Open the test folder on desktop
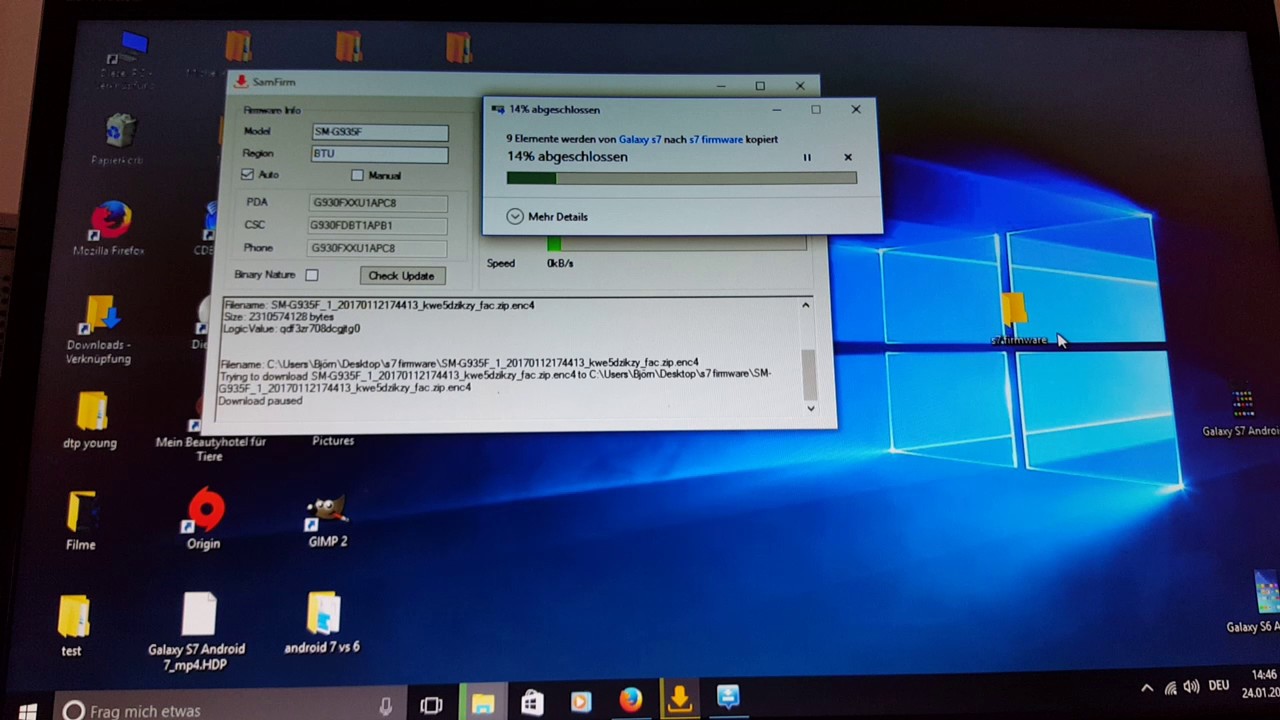Screen dimensions: 1280x720 coord(72,626)
